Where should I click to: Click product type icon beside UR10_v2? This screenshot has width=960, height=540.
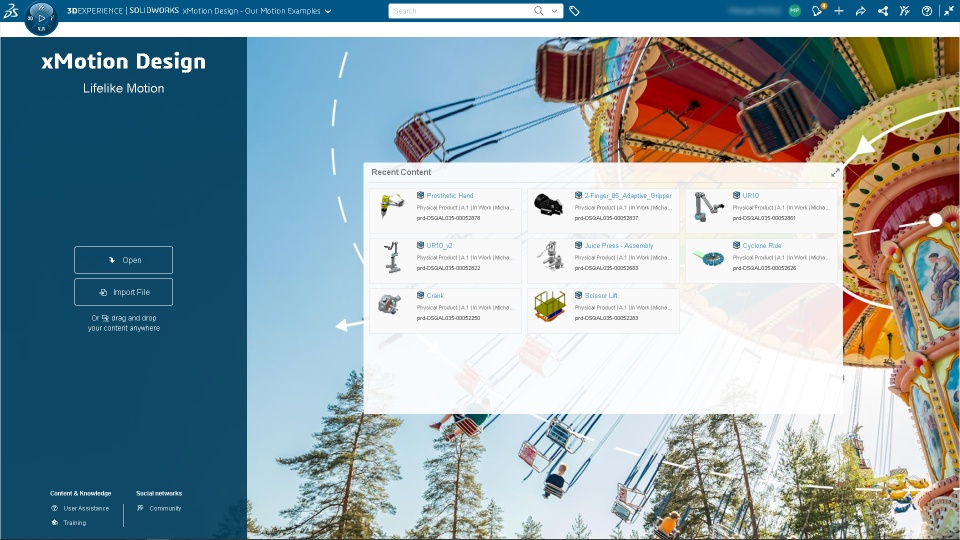[420, 245]
